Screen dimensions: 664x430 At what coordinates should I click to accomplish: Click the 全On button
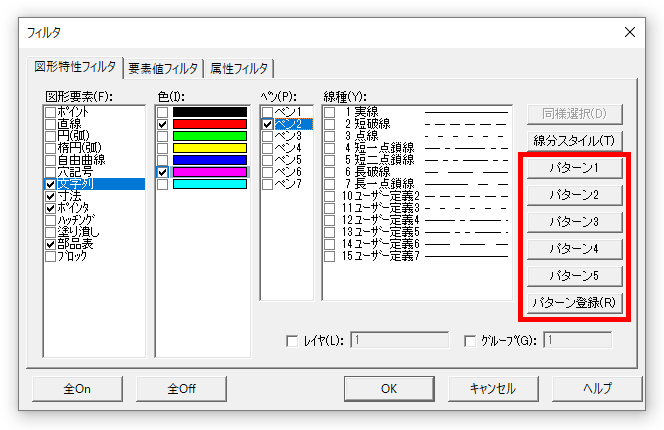coord(77,388)
